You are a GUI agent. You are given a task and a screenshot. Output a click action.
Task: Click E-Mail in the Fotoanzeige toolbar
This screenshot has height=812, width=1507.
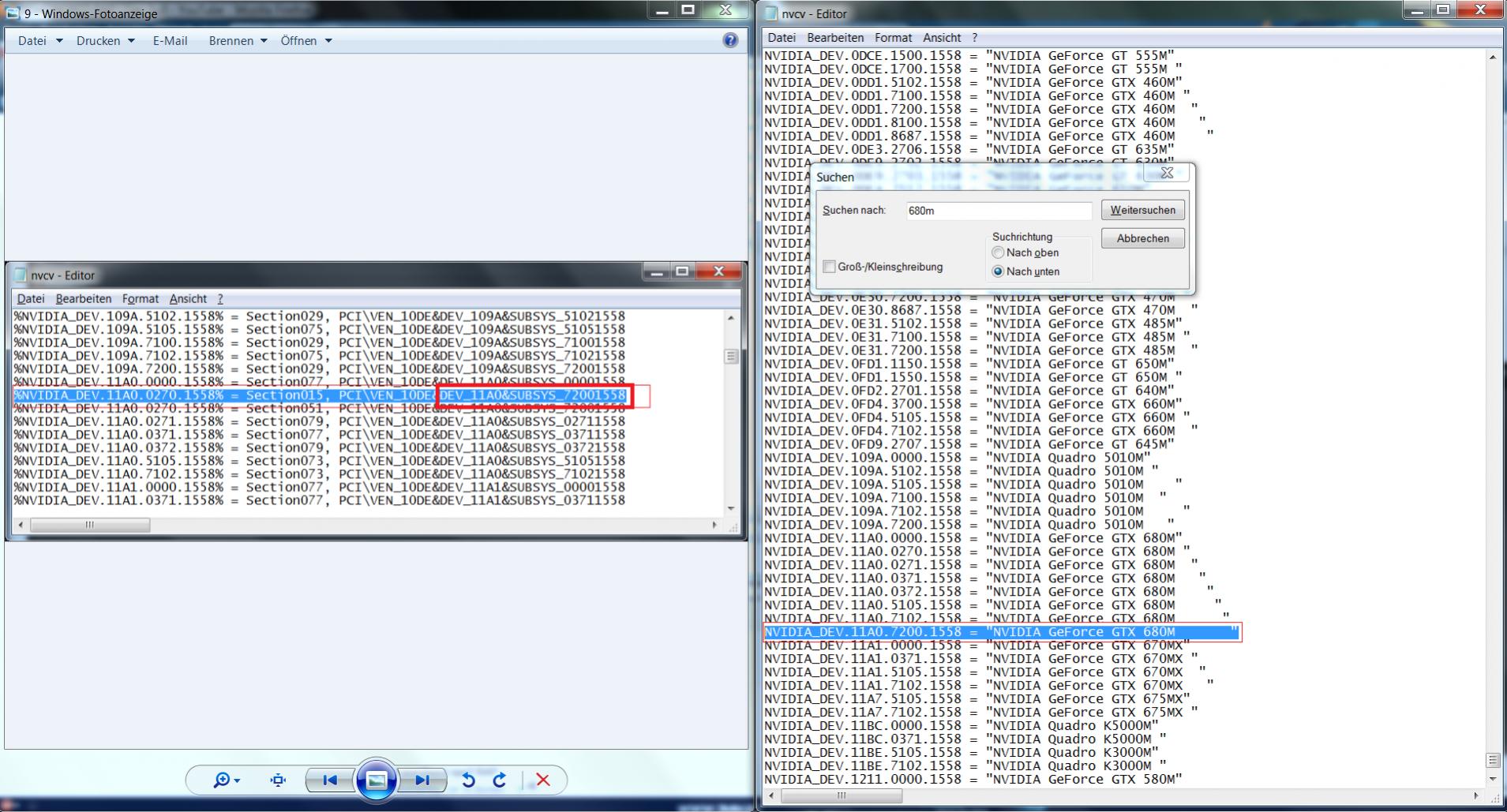(x=170, y=40)
